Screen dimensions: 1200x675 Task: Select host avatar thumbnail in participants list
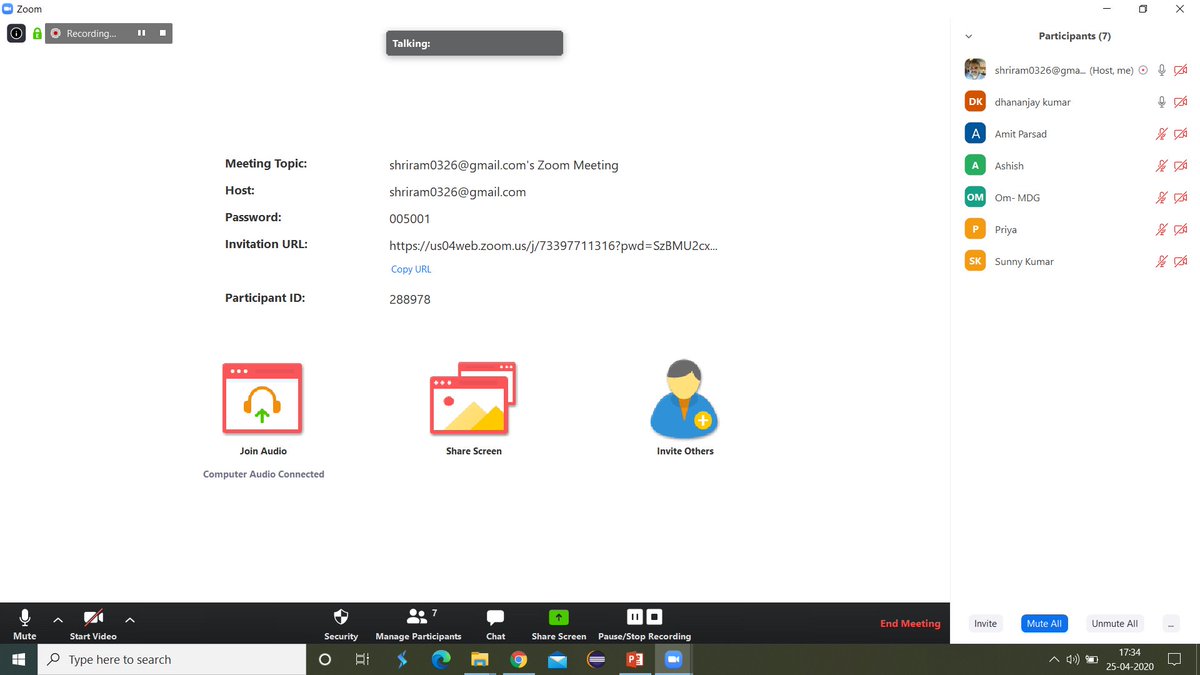975,69
